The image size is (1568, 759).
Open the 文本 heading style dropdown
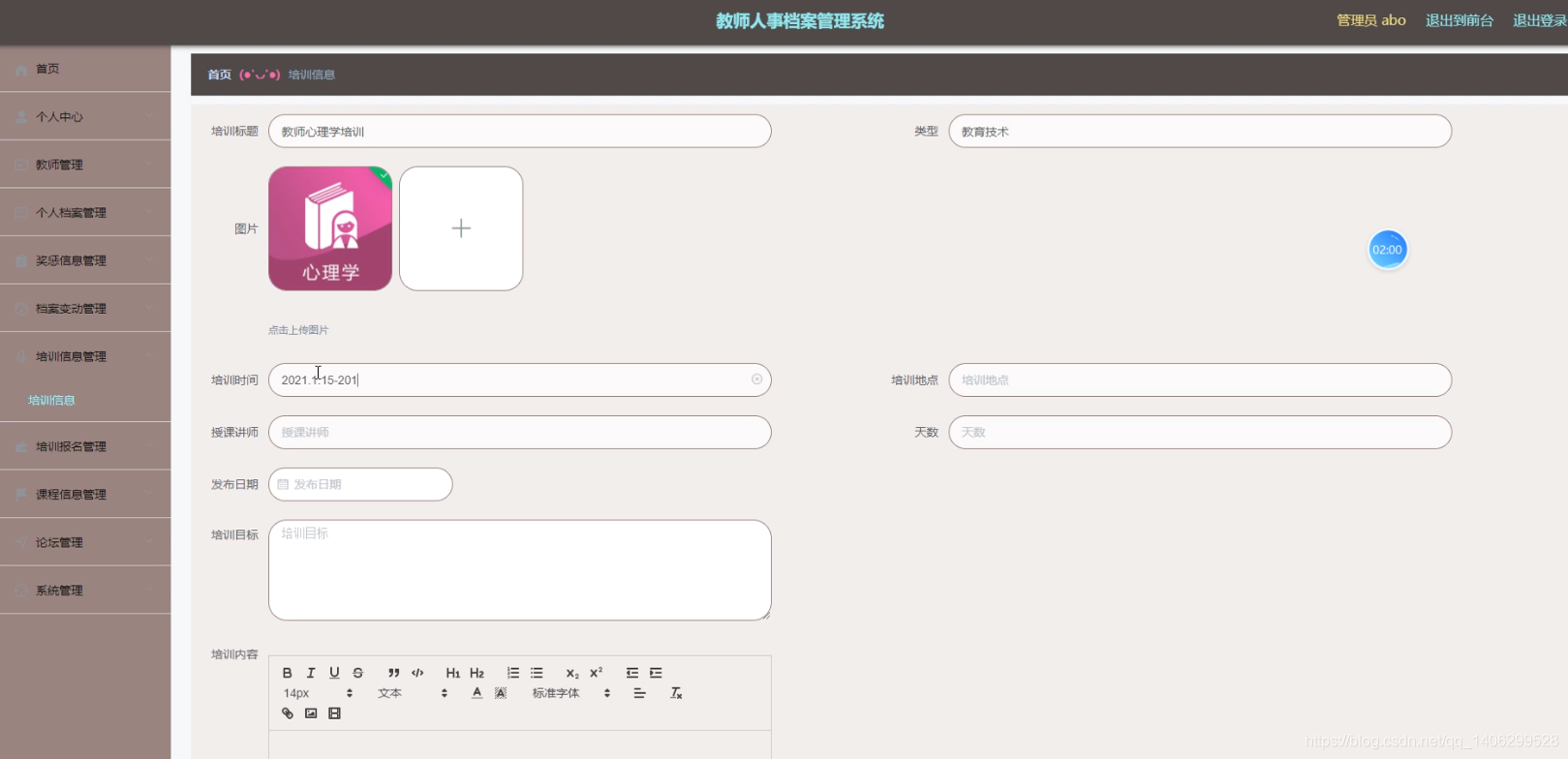pos(413,693)
